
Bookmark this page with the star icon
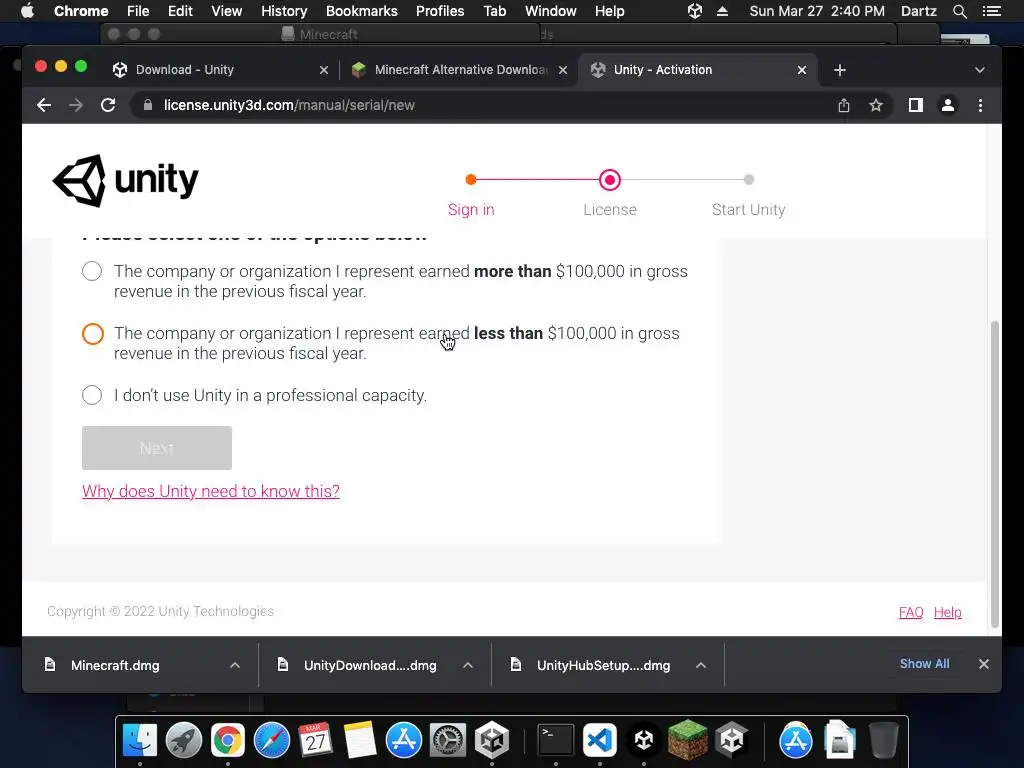pos(876,105)
